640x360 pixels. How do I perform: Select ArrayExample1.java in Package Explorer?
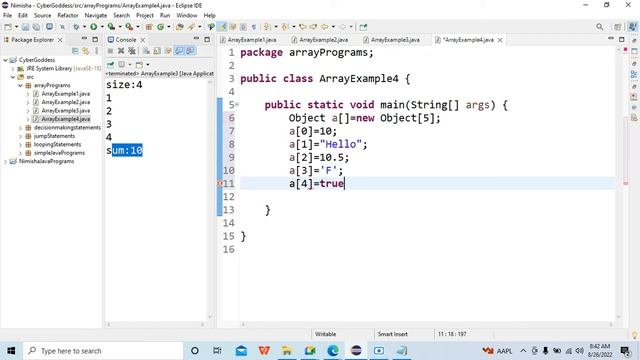point(66,94)
